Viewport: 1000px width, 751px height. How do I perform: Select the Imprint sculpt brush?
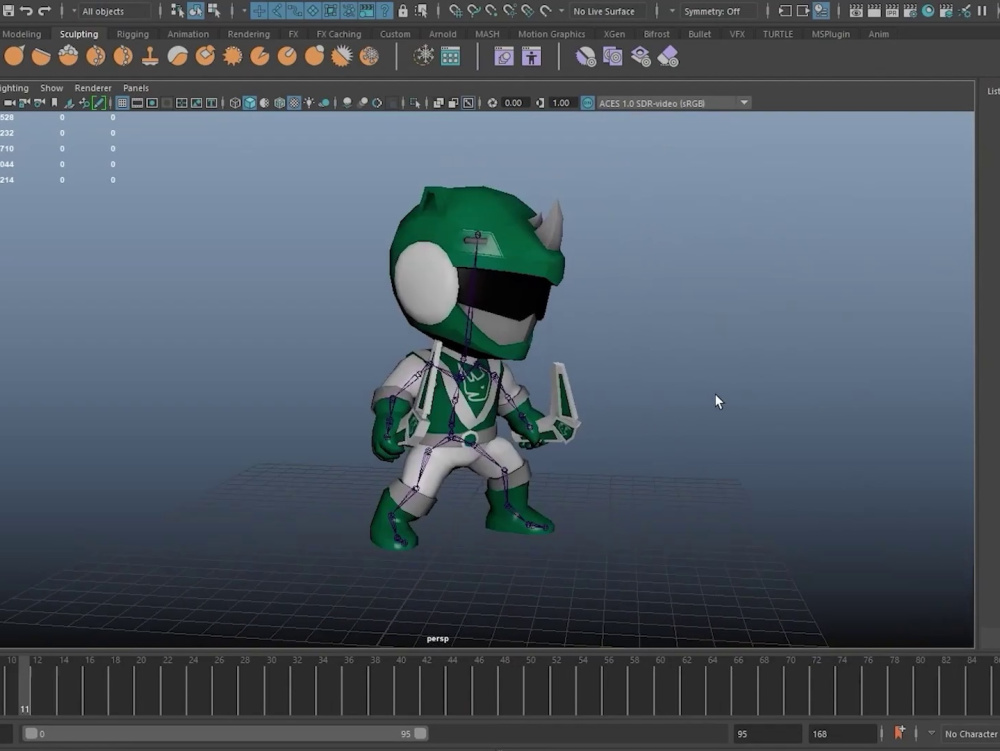[260, 56]
